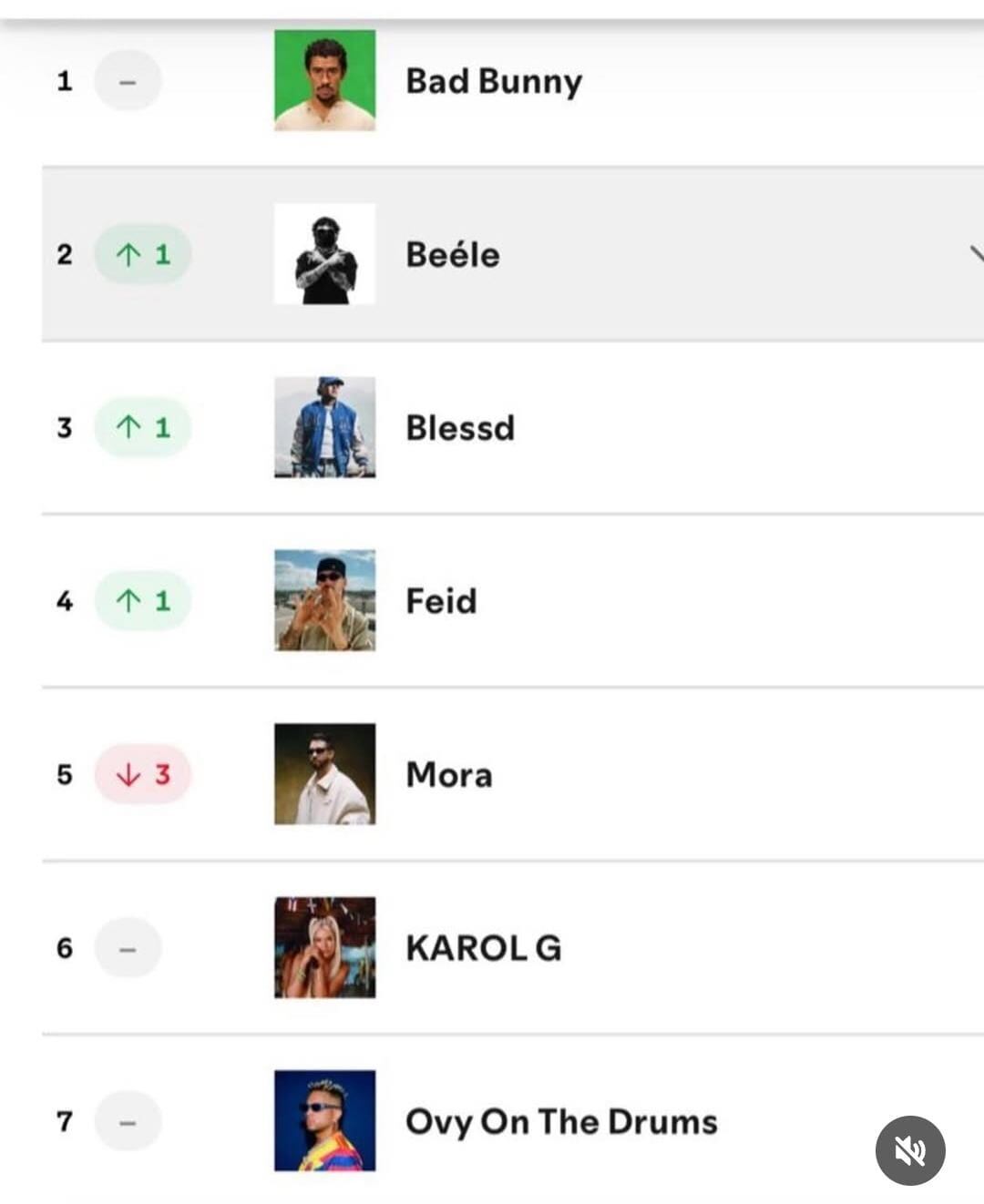Click the up 1 indicator next to Feid
This screenshot has height=1204, width=984.
141,600
